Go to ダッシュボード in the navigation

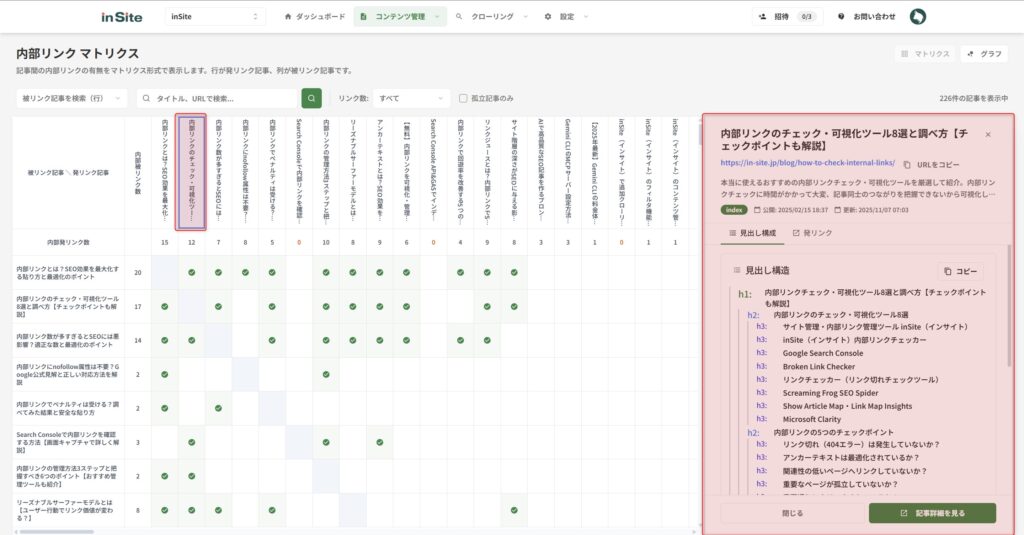coord(315,17)
